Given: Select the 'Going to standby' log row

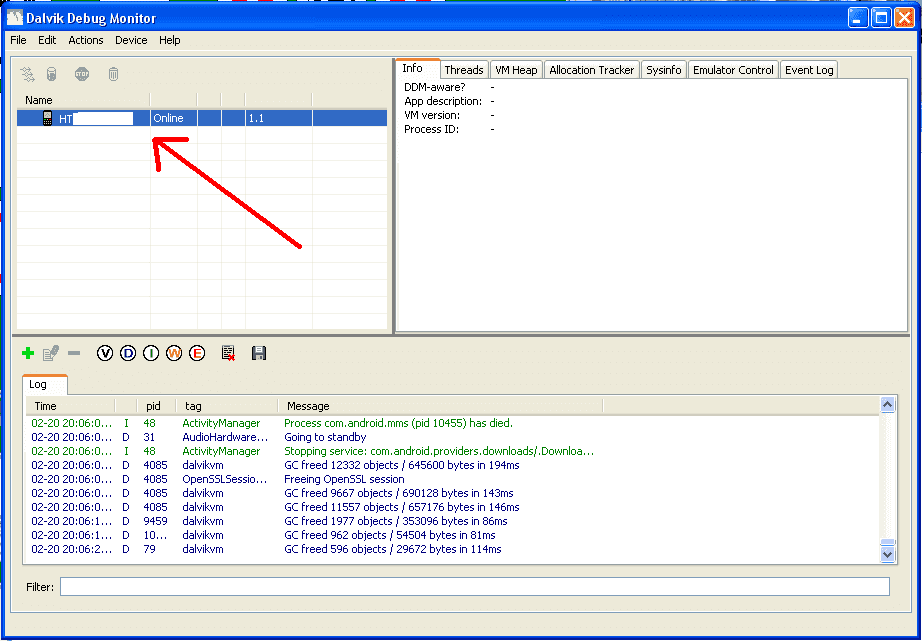Looking at the screenshot, I should (453, 437).
